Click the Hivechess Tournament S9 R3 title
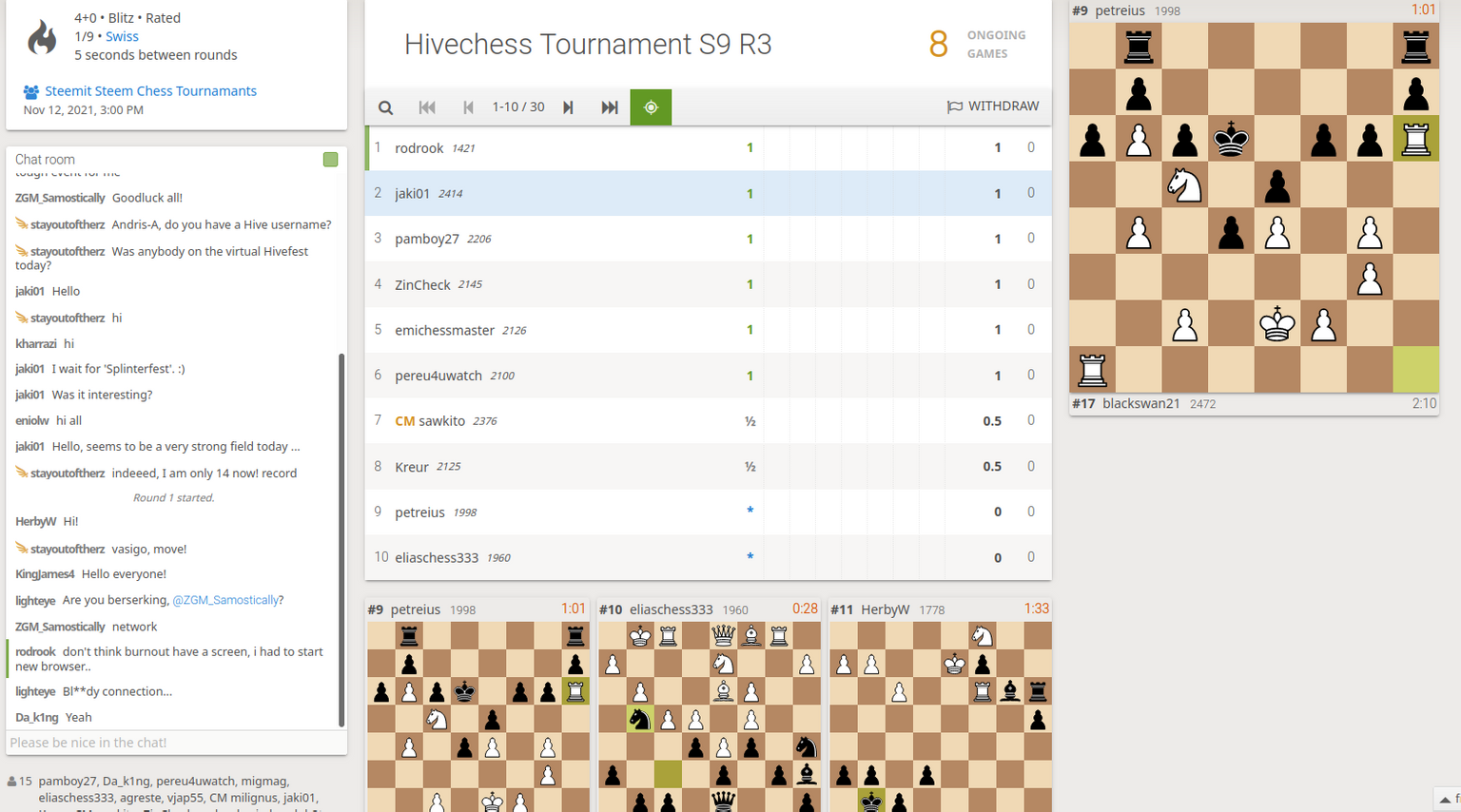 coord(588,45)
